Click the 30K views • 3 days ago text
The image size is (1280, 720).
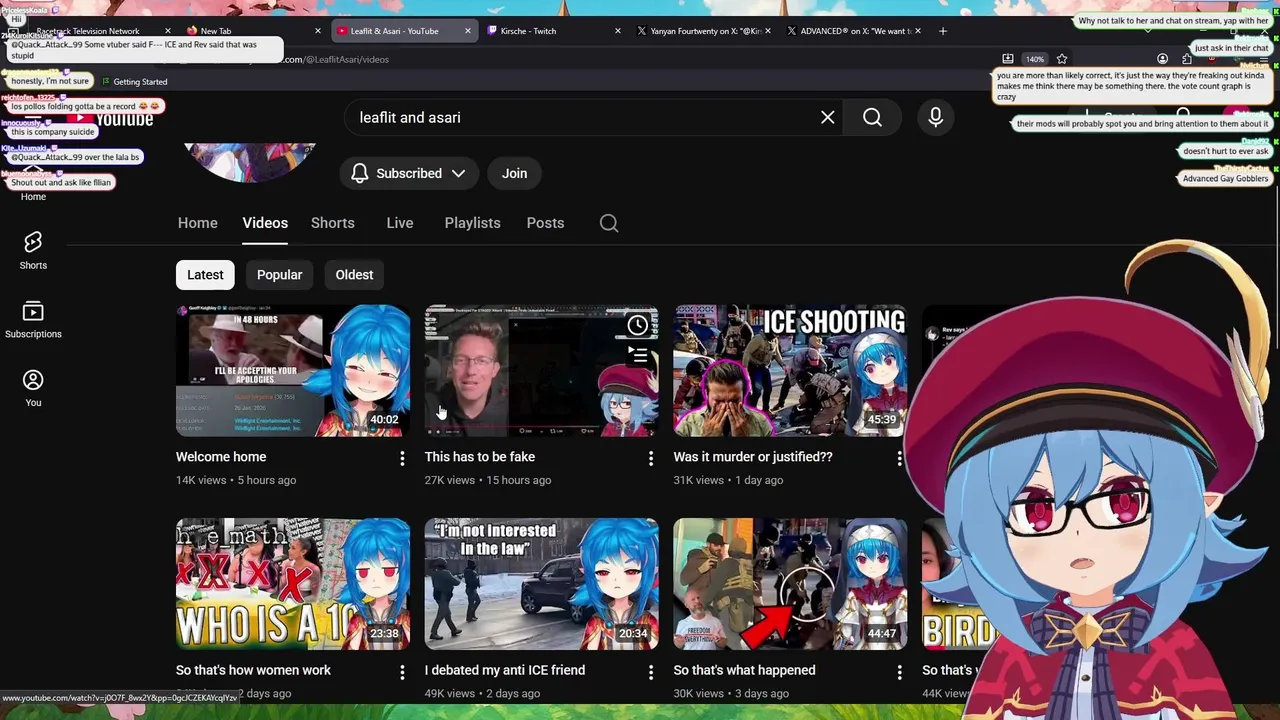pyautogui.click(x=731, y=693)
